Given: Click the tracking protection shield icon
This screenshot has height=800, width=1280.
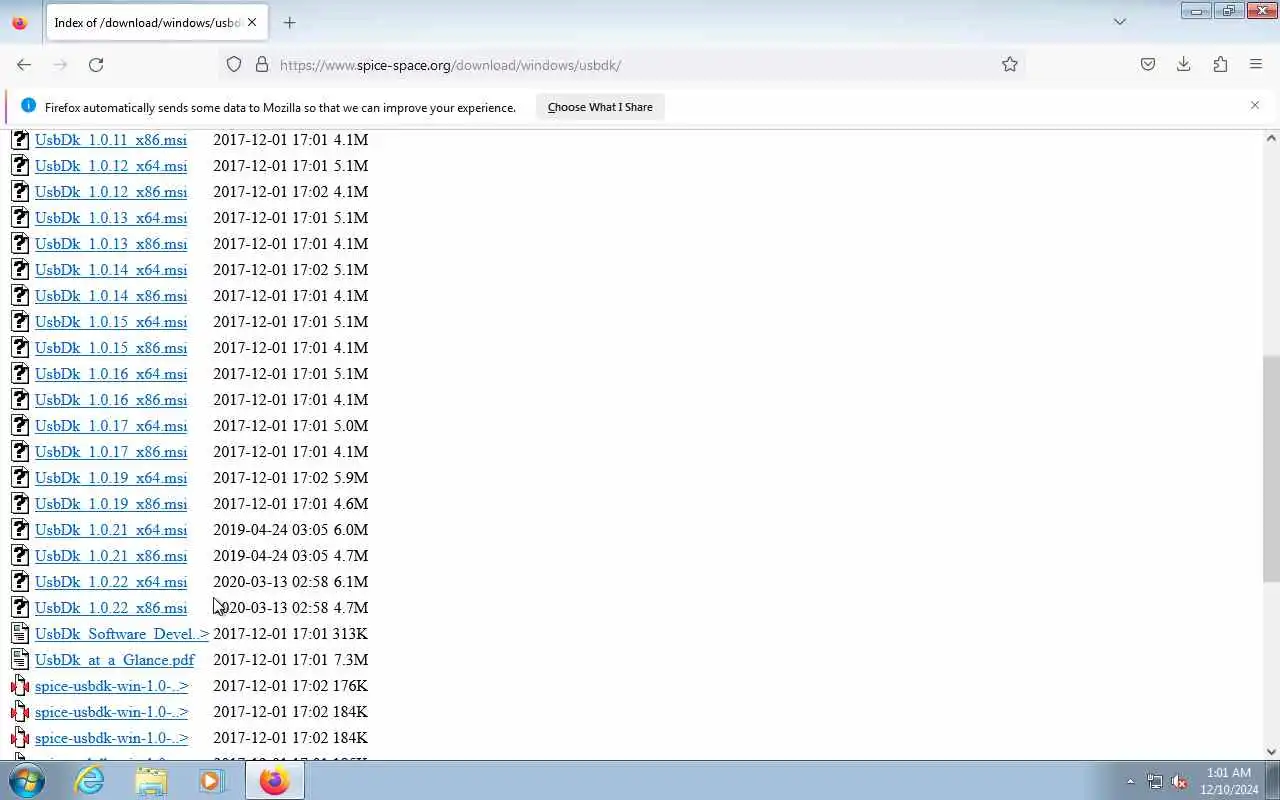Looking at the screenshot, I should click(234, 64).
